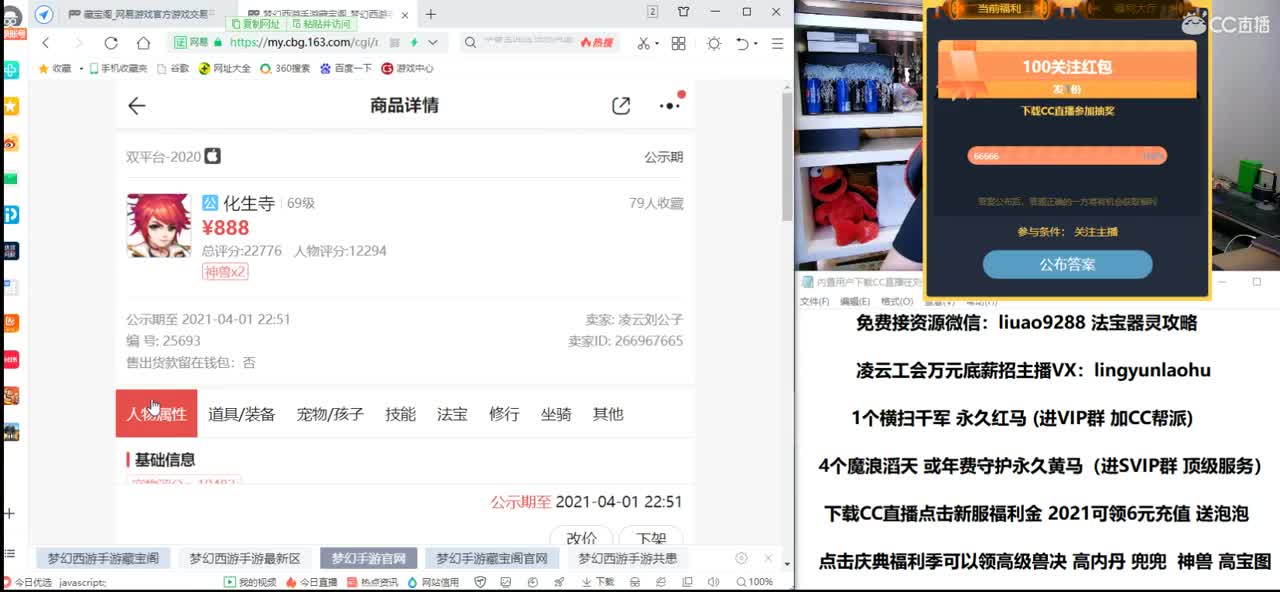1280x592 pixels.
Task: Open 梦幻手游藏宝阁官网 quick link
Action: [x=493, y=558]
